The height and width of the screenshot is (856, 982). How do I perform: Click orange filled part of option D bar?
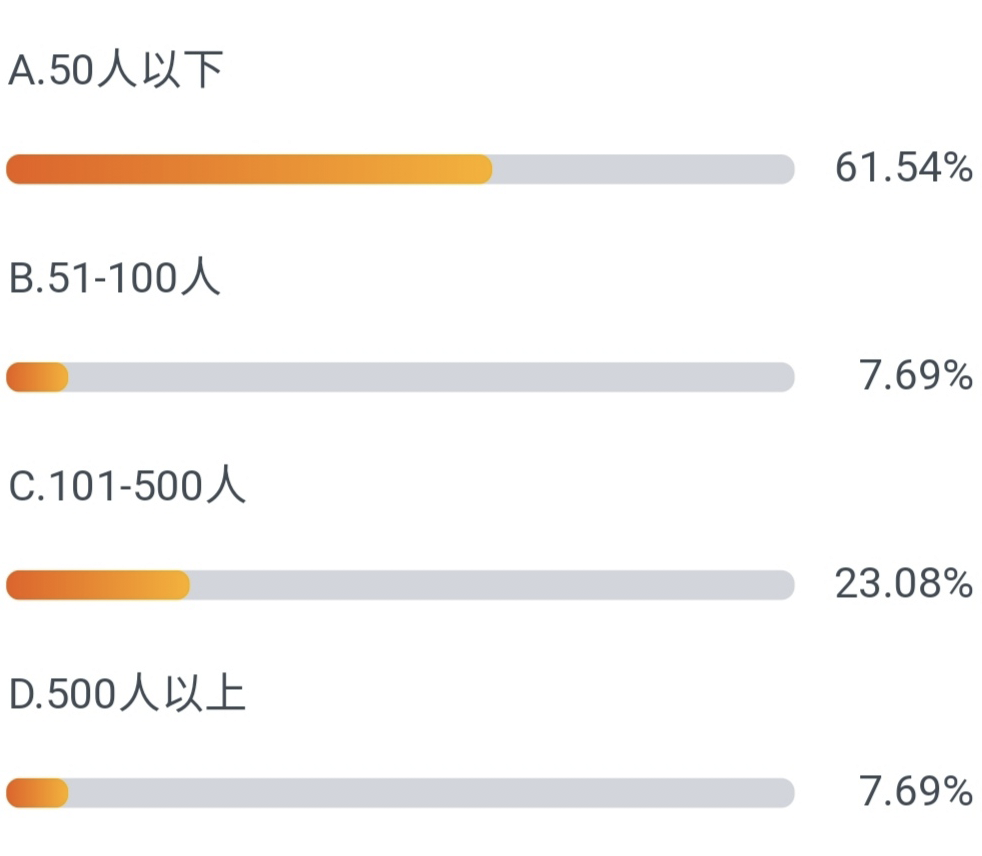[37, 793]
